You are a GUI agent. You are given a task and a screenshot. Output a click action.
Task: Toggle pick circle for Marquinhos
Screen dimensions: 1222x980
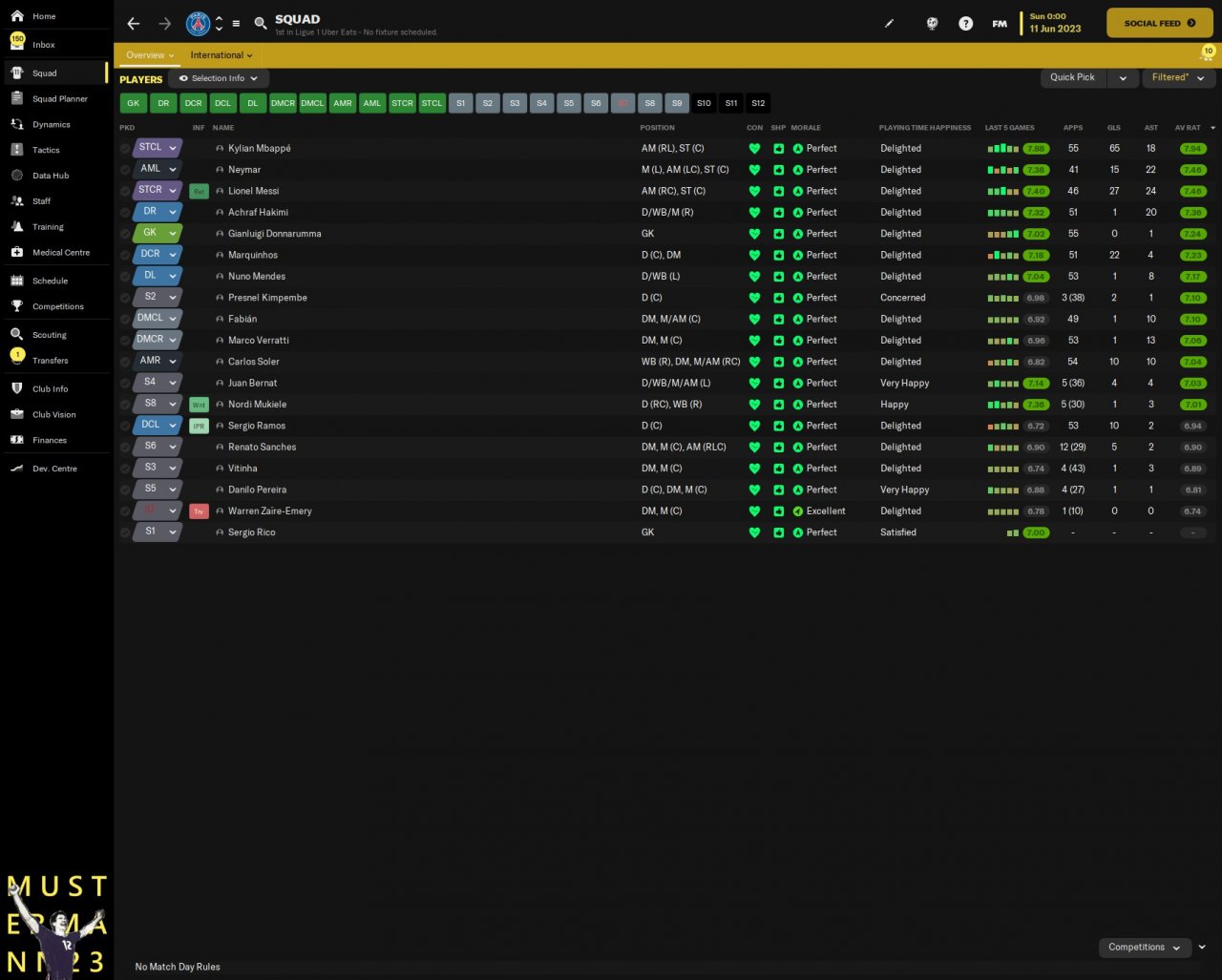pos(125,255)
